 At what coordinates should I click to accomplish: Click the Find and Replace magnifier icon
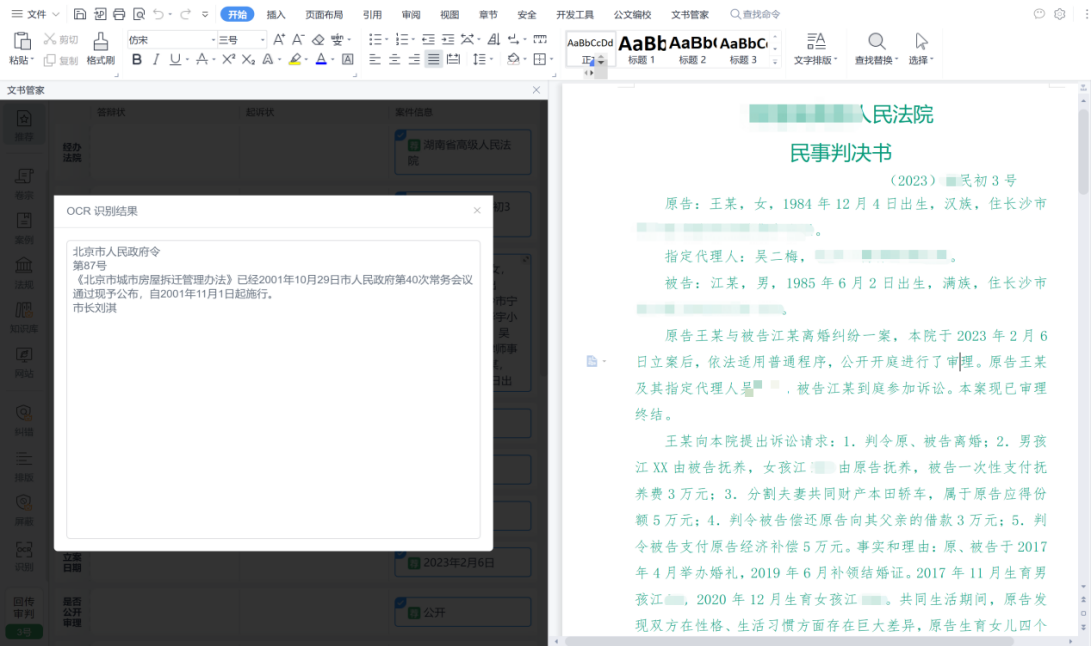pyautogui.click(x=876, y=41)
